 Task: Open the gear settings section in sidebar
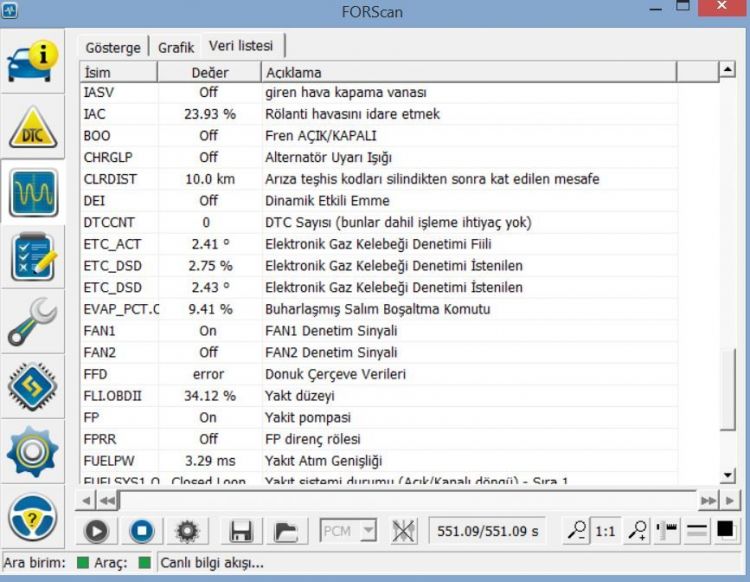[x=33, y=452]
